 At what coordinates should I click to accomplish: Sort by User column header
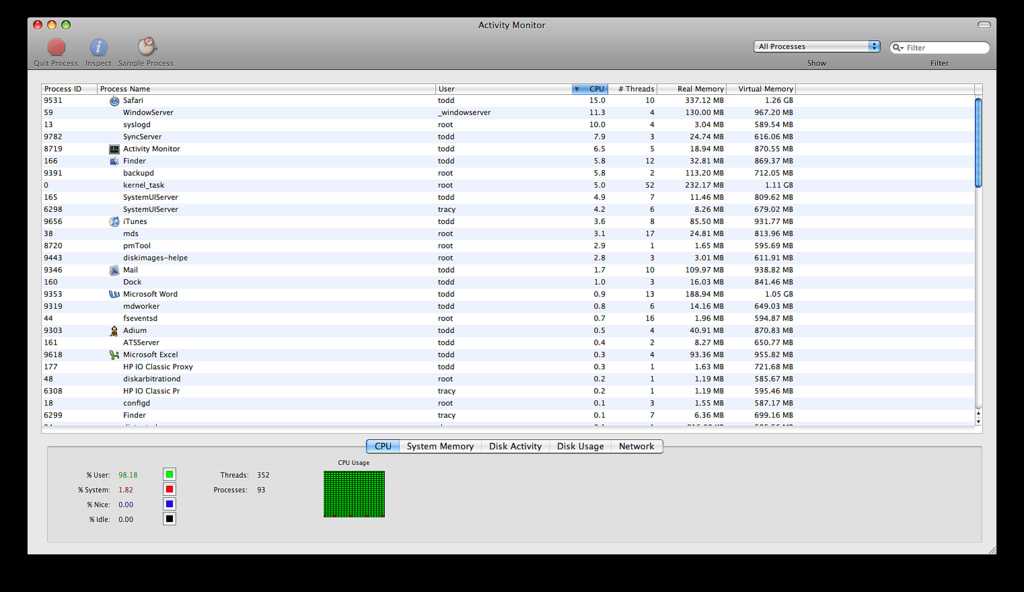(504, 89)
